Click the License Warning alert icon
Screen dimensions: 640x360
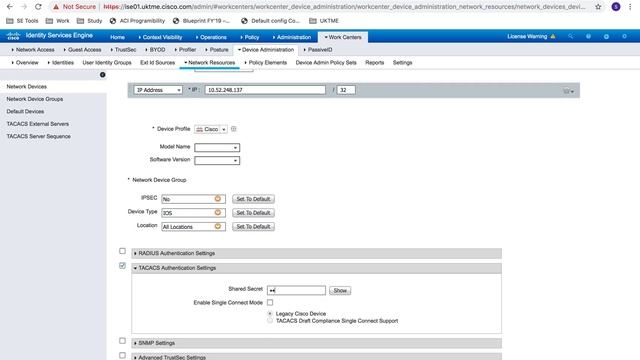553,36
